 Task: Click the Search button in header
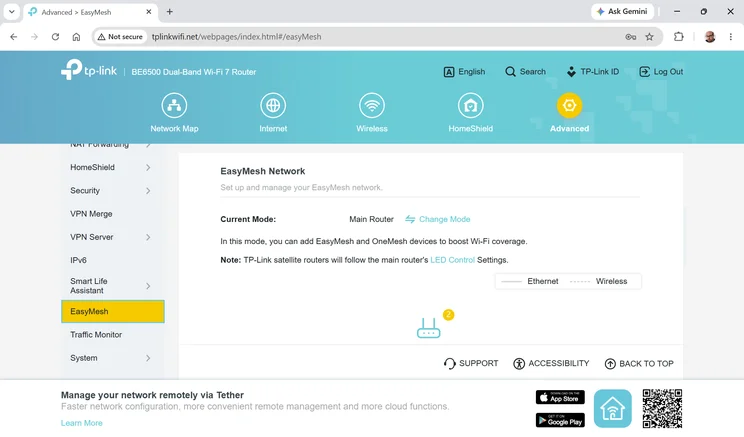tap(525, 72)
